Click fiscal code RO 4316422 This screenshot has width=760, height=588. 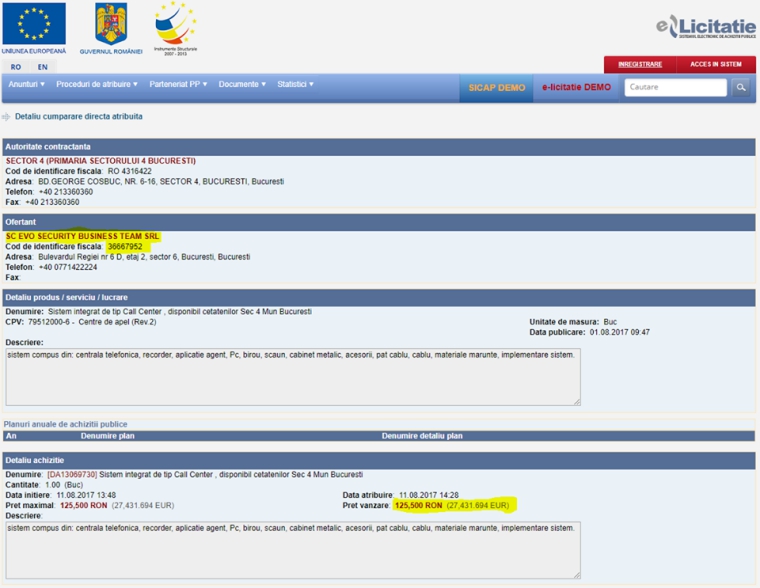click(x=129, y=172)
